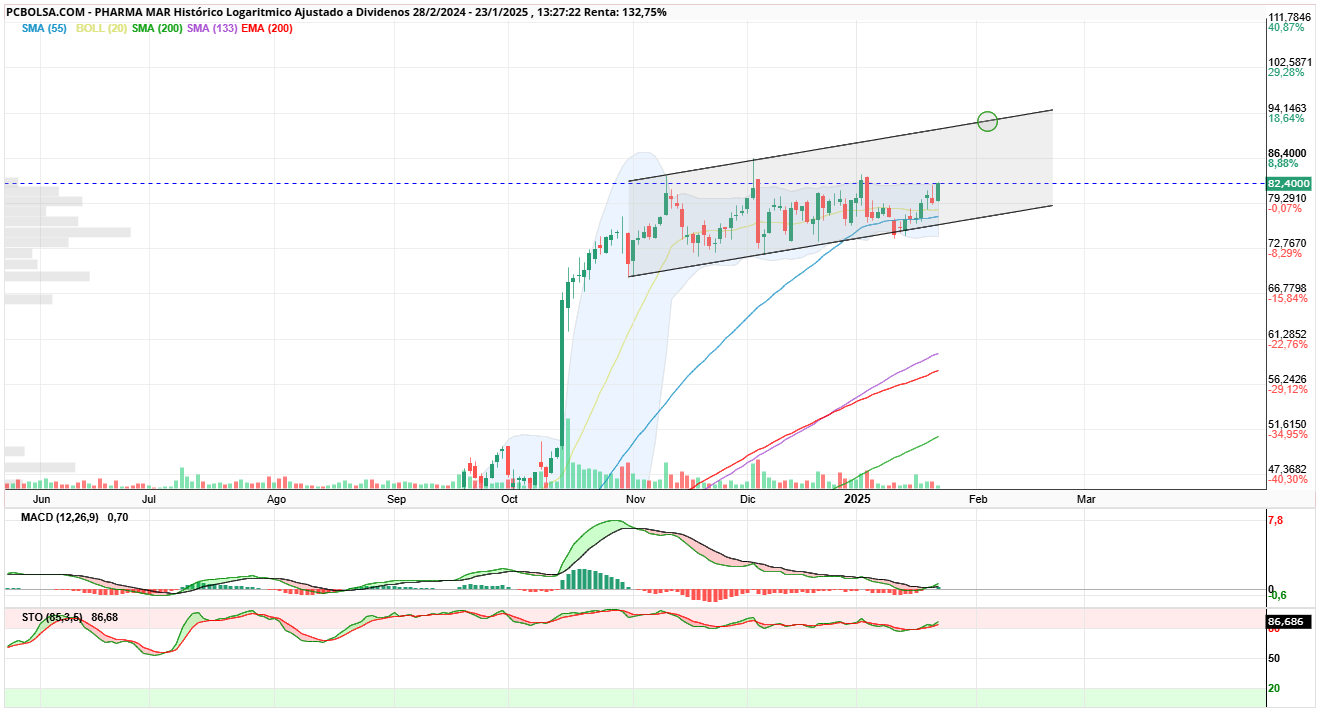Viewport: 1320px width, 712px height.
Task: Click the red EMA (200) legend label
Action: coord(267,28)
